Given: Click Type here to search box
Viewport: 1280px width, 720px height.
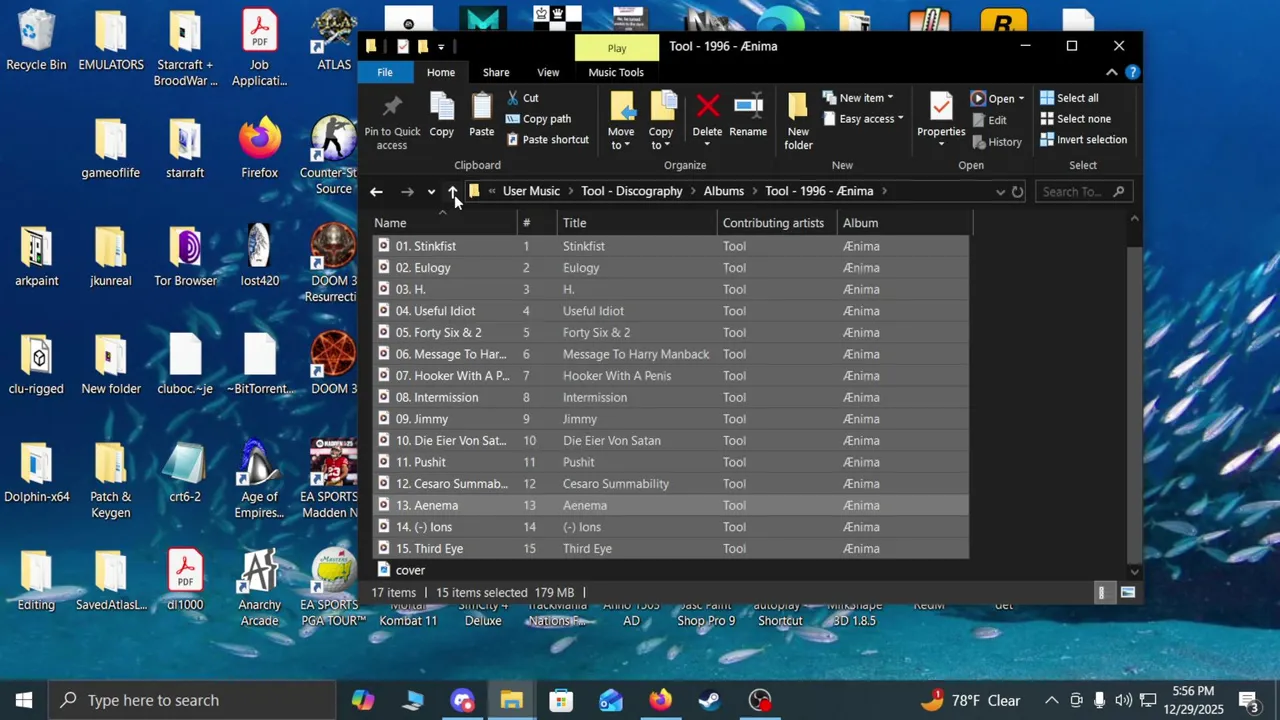Looking at the screenshot, I should (192, 700).
